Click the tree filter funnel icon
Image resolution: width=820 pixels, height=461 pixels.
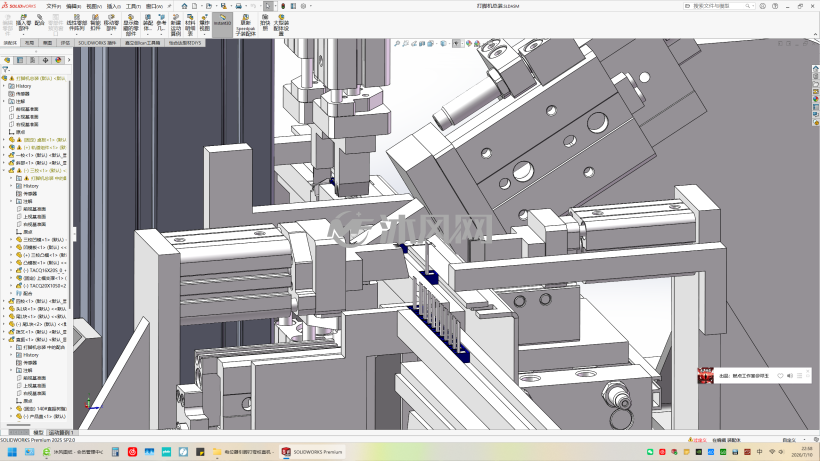(6, 69)
